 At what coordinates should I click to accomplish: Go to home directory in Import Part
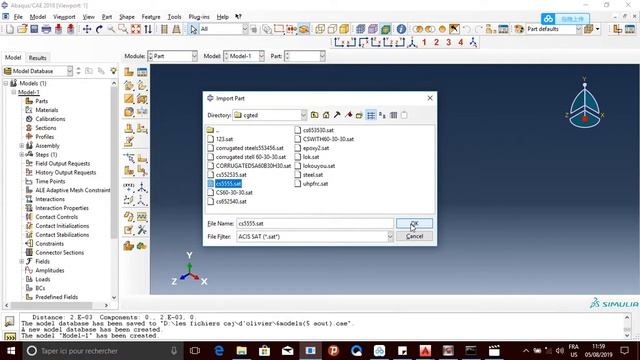[326, 115]
